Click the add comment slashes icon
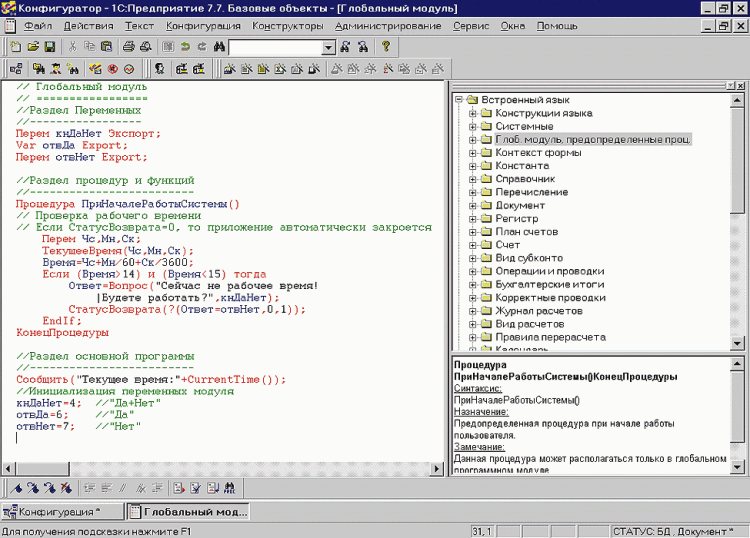The image size is (750, 538). [x=123, y=488]
